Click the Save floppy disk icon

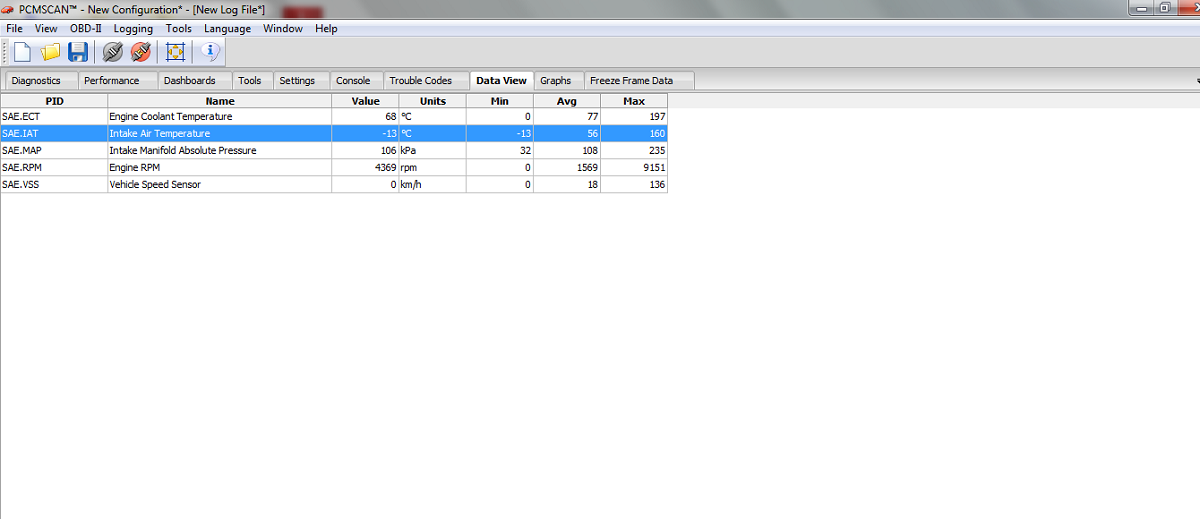pyautogui.click(x=78, y=51)
